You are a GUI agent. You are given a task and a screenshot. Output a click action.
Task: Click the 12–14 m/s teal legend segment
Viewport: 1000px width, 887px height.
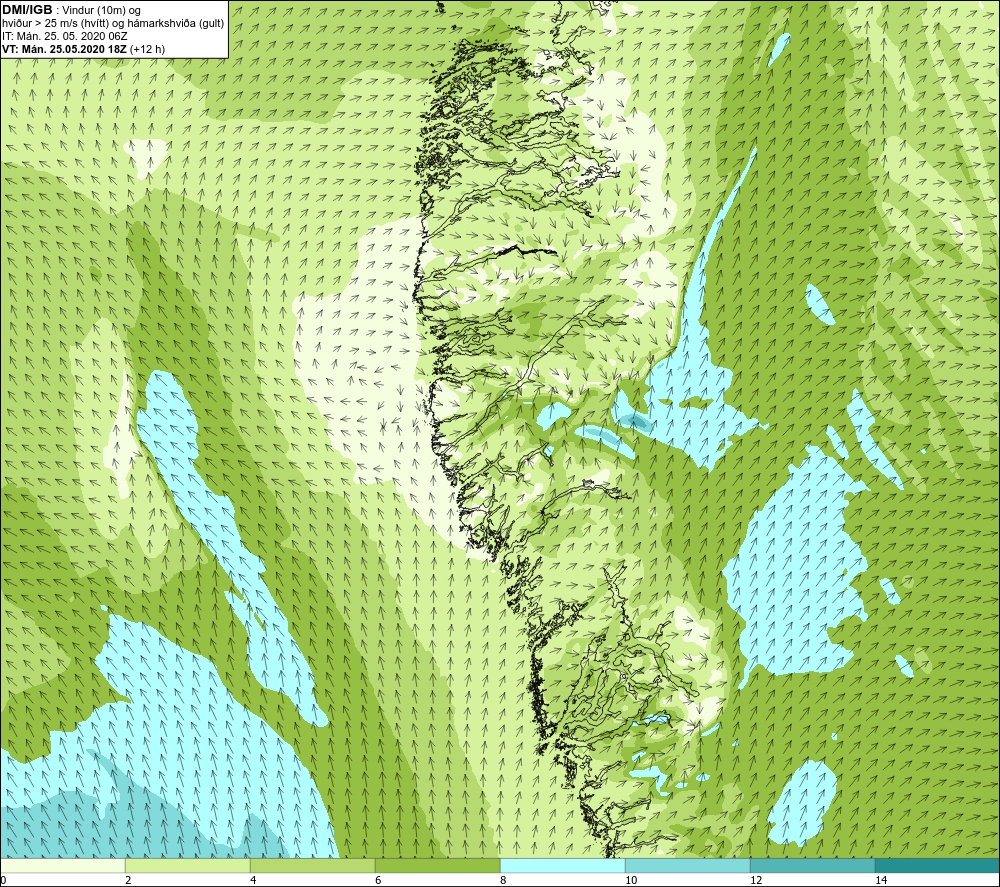coord(812,865)
